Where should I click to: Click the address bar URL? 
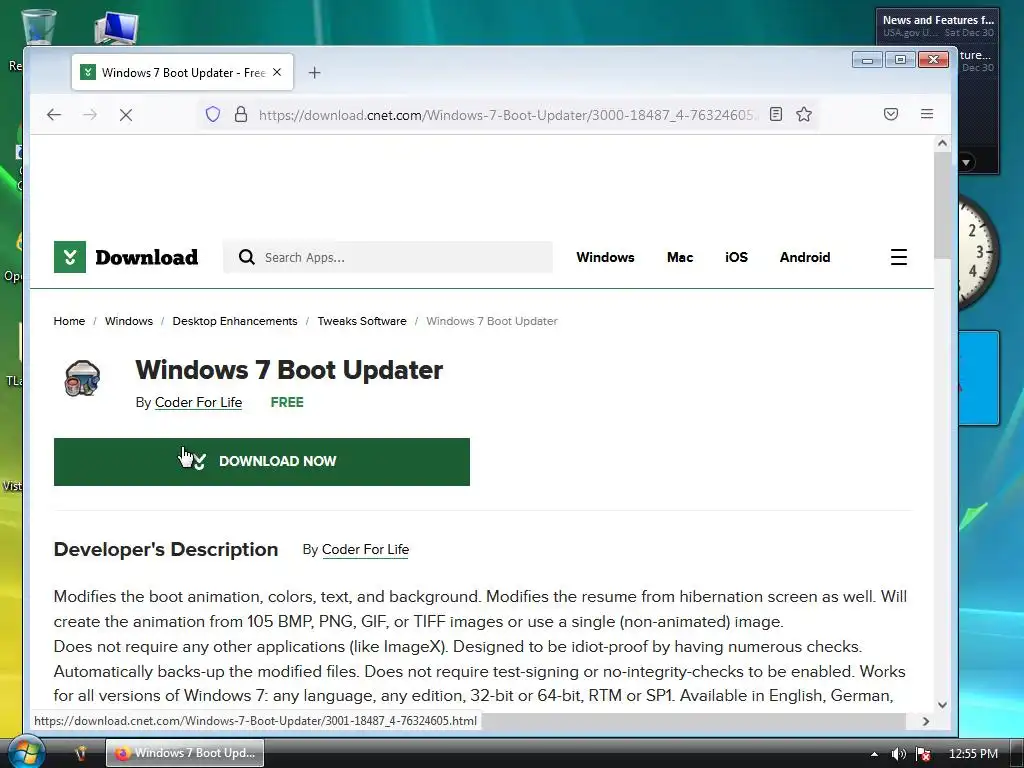(508, 115)
